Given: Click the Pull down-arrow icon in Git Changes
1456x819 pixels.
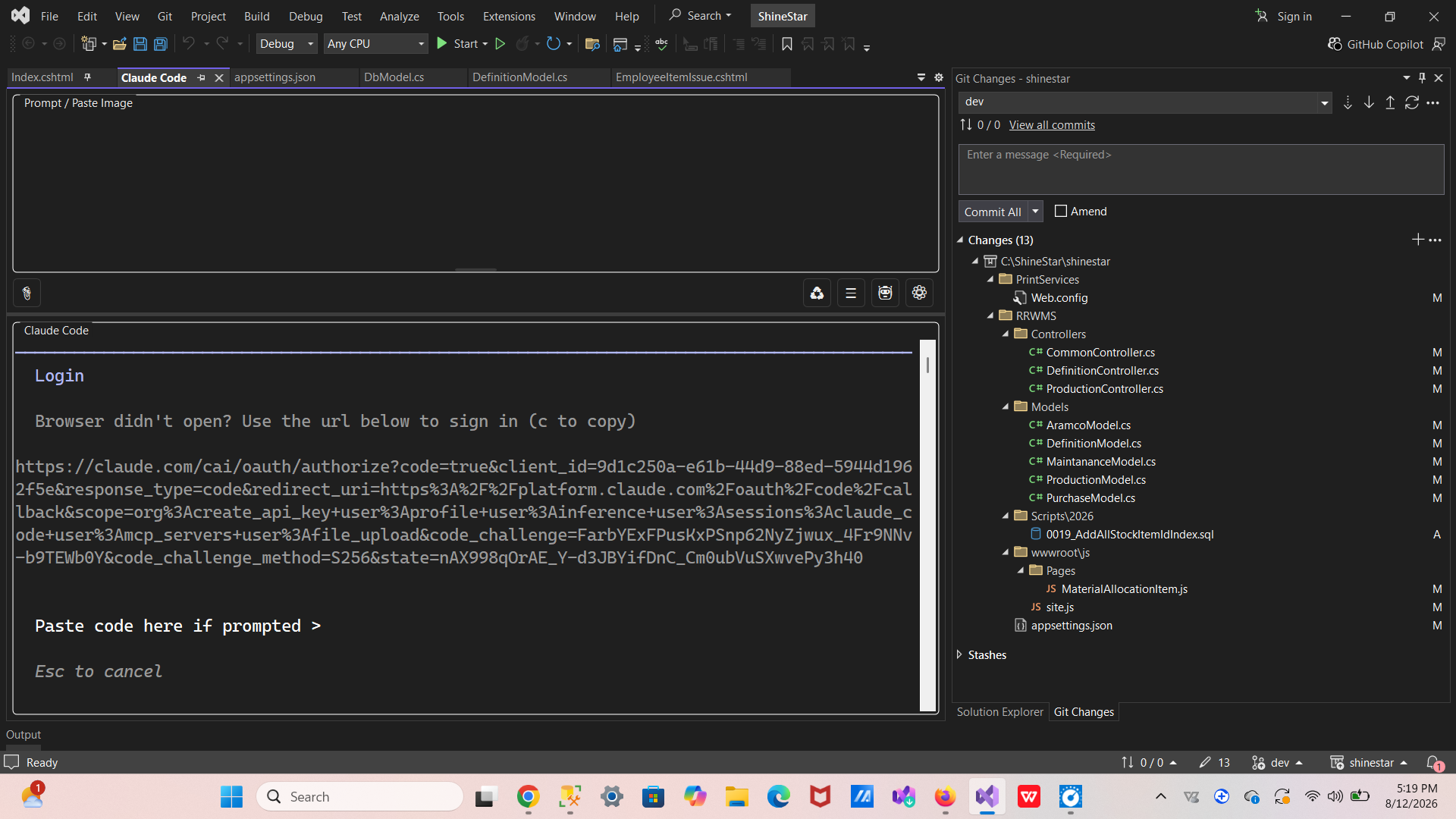Looking at the screenshot, I should click(x=1369, y=102).
